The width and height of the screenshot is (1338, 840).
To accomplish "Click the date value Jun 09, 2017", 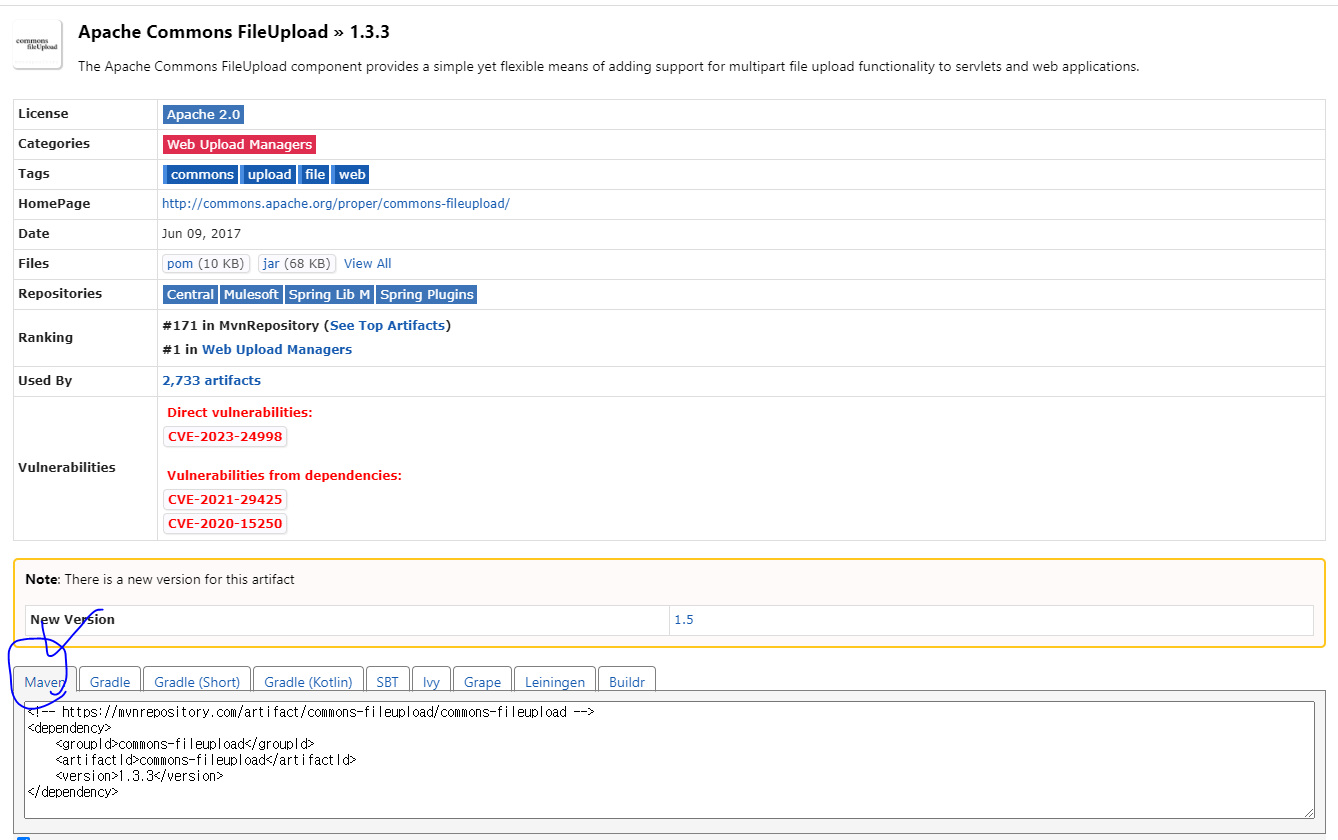I will click(x=201, y=233).
